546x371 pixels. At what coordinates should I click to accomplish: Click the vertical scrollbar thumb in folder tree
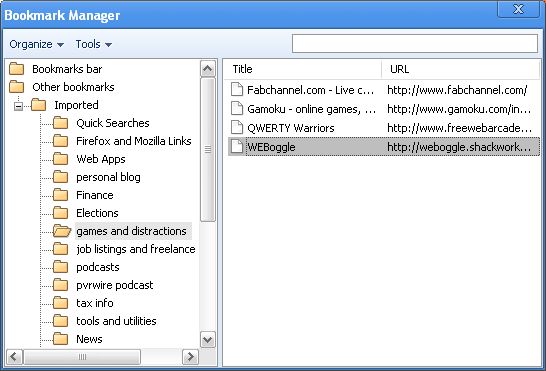point(208,149)
